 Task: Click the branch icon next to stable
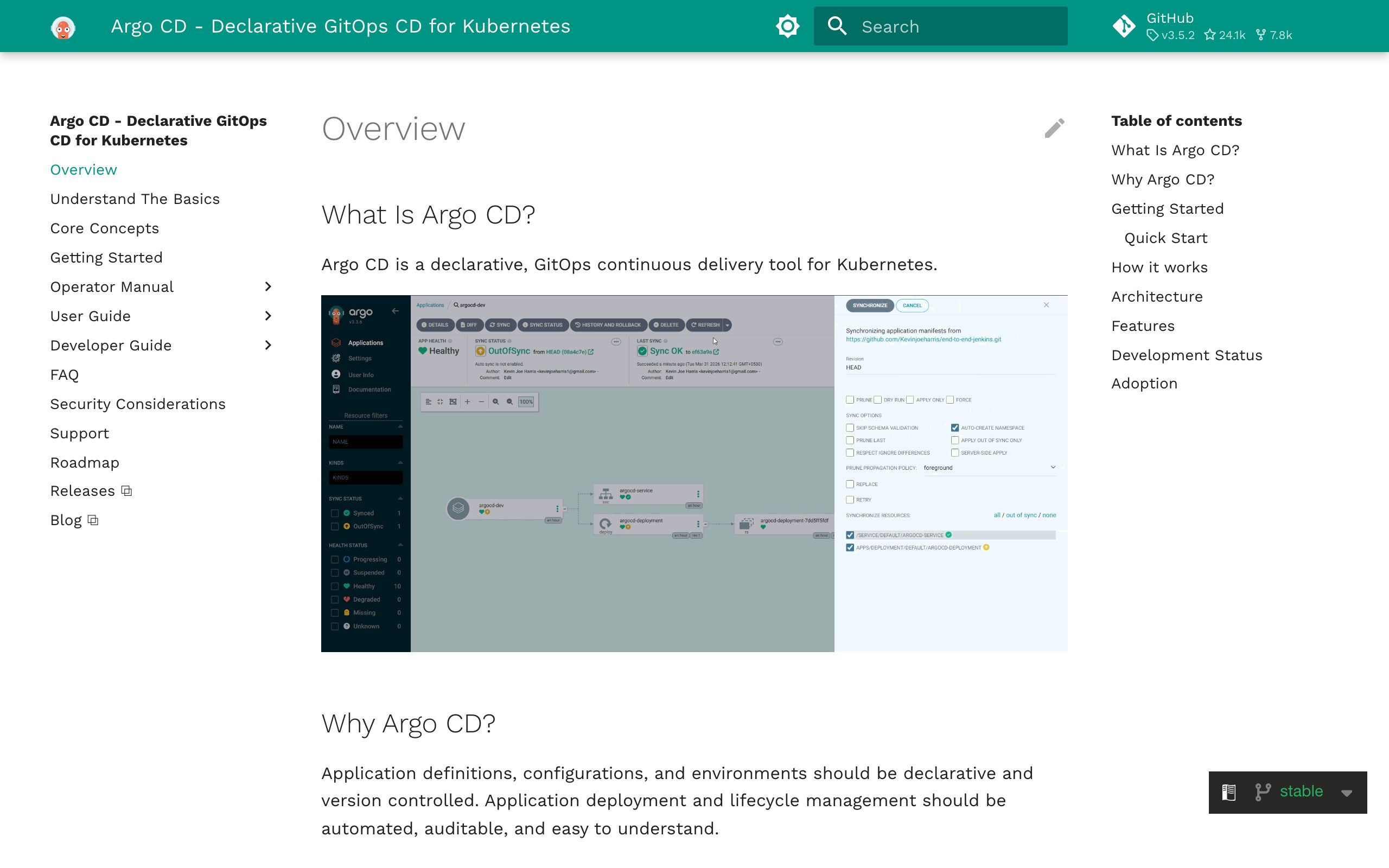pyautogui.click(x=1262, y=792)
